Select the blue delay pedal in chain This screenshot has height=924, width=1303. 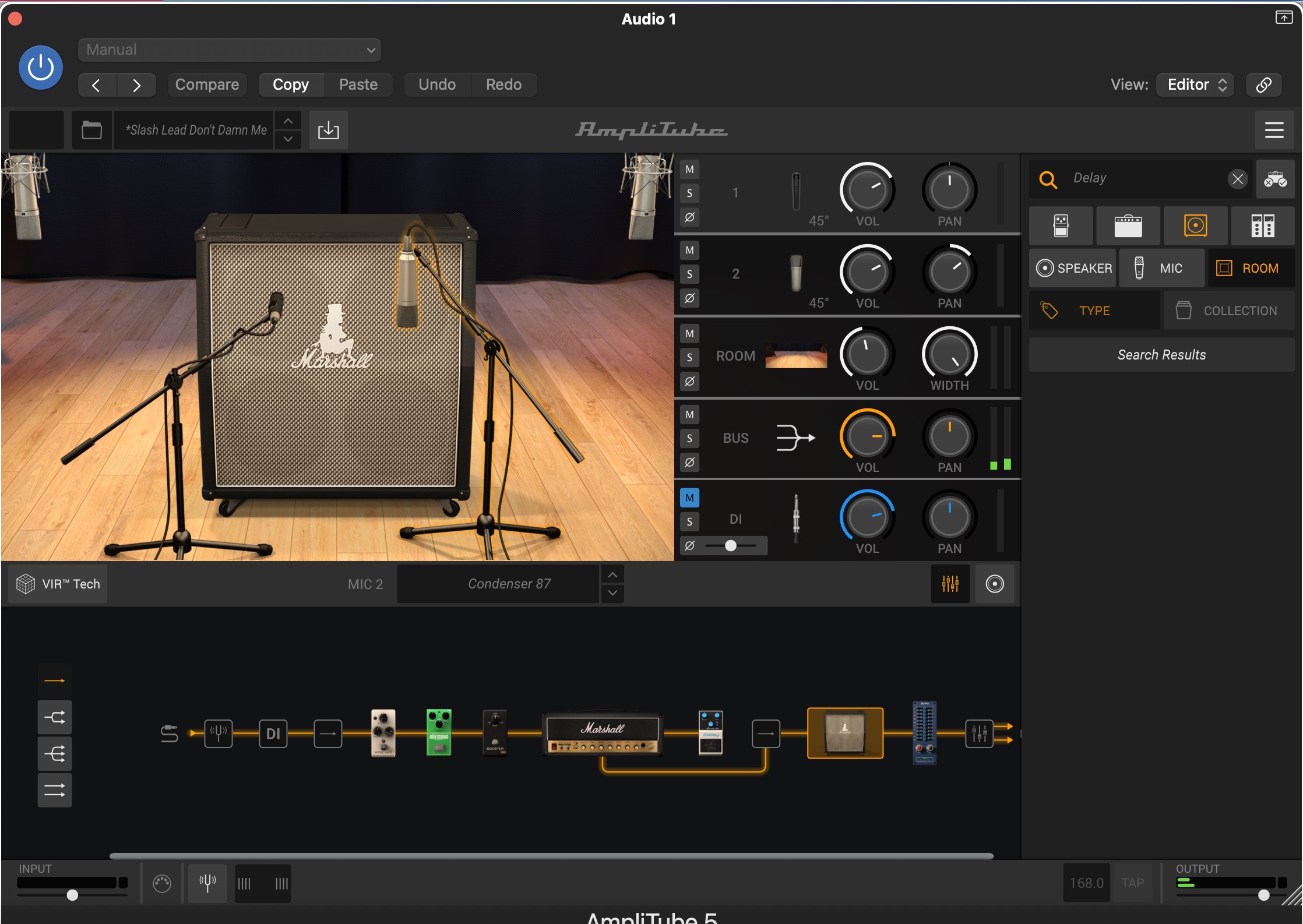coord(711,732)
